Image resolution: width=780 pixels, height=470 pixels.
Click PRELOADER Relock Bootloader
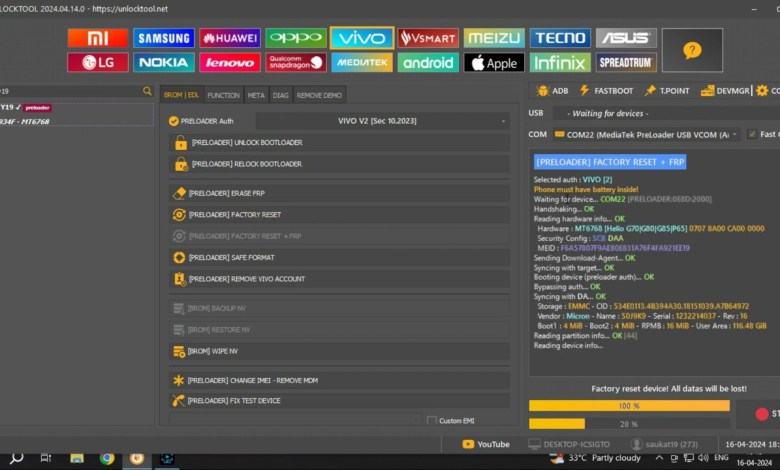pos(339,164)
